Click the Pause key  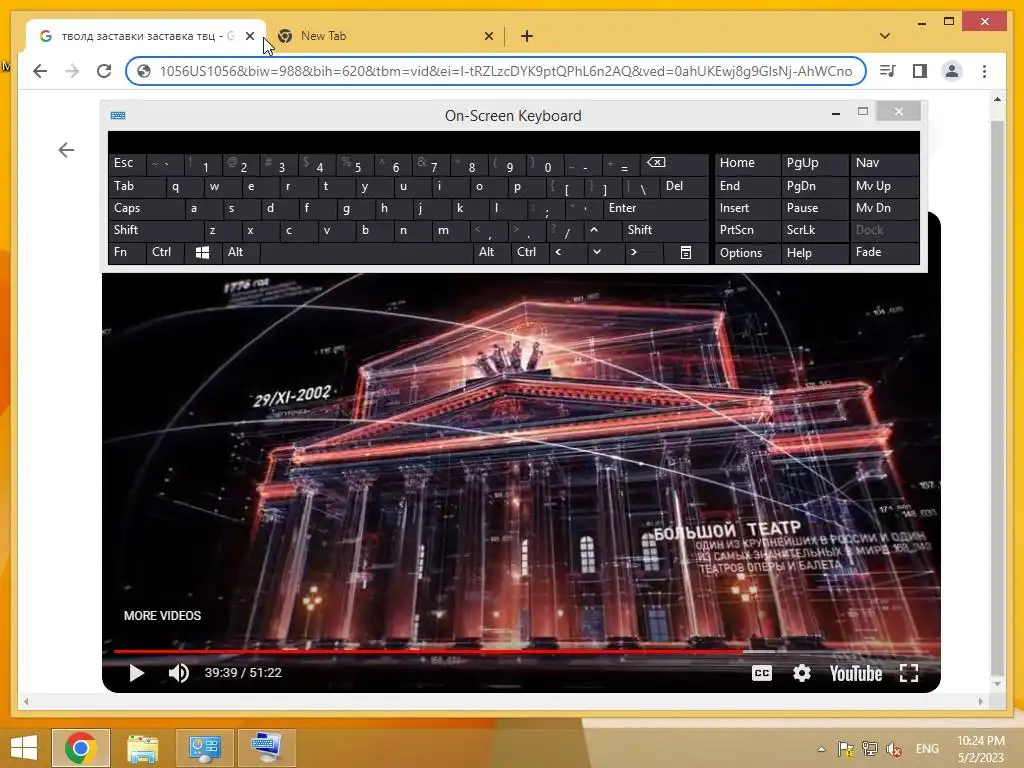coord(814,209)
